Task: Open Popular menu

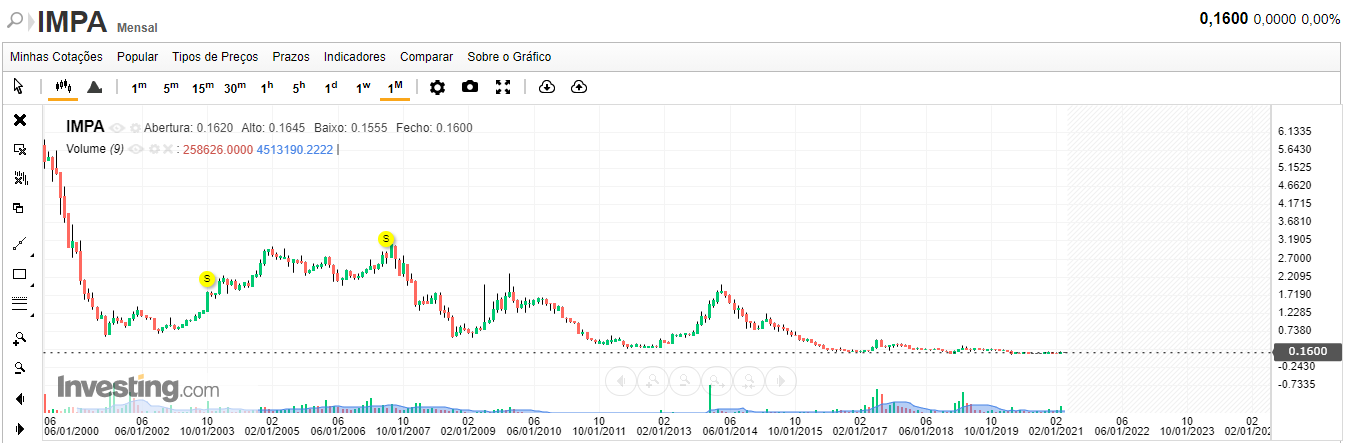Action: click(x=137, y=57)
